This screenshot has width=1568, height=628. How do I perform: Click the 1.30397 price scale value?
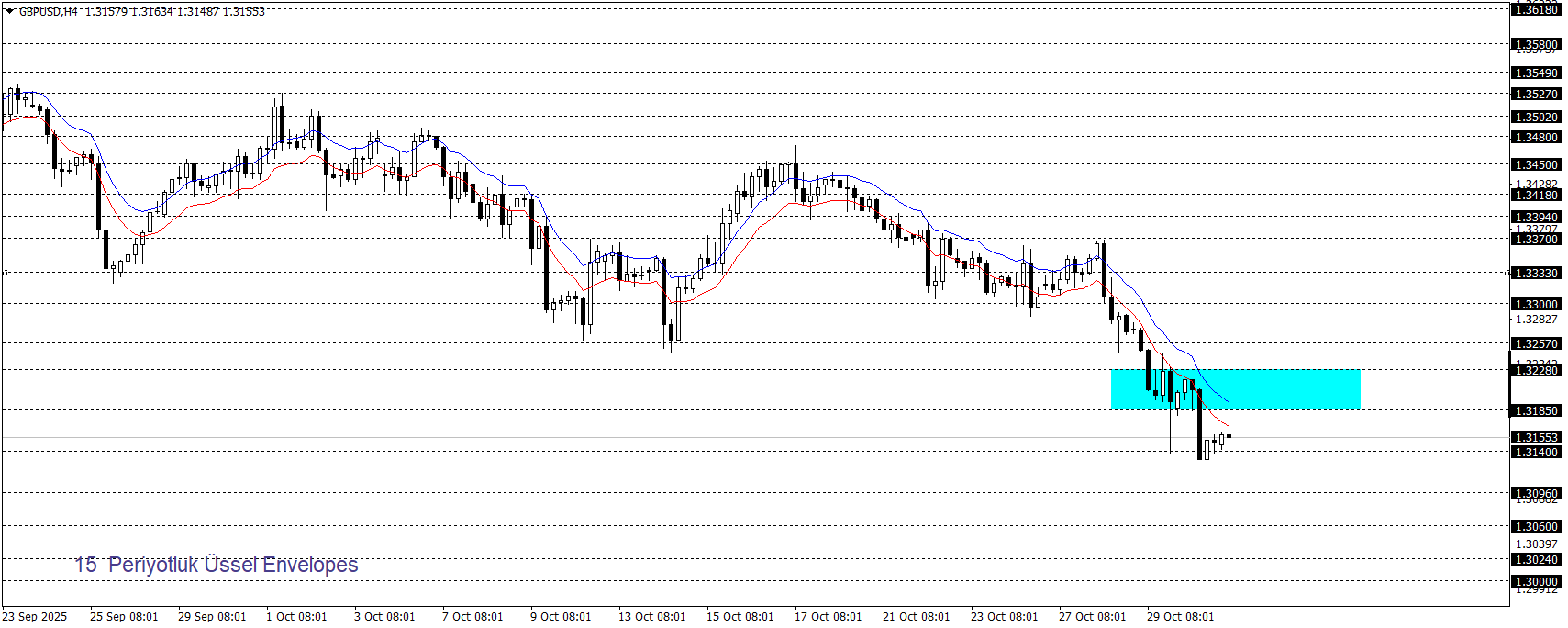(1536, 544)
